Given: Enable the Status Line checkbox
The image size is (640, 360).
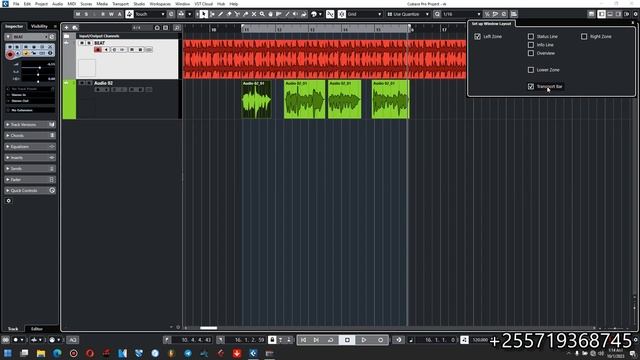Looking at the screenshot, I should [531, 37].
